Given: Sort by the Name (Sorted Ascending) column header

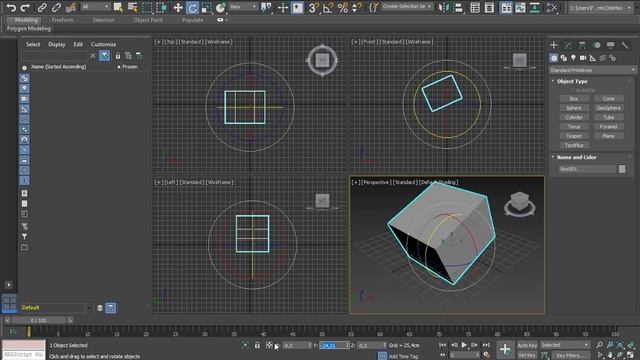Looking at the screenshot, I should click(x=59, y=67).
